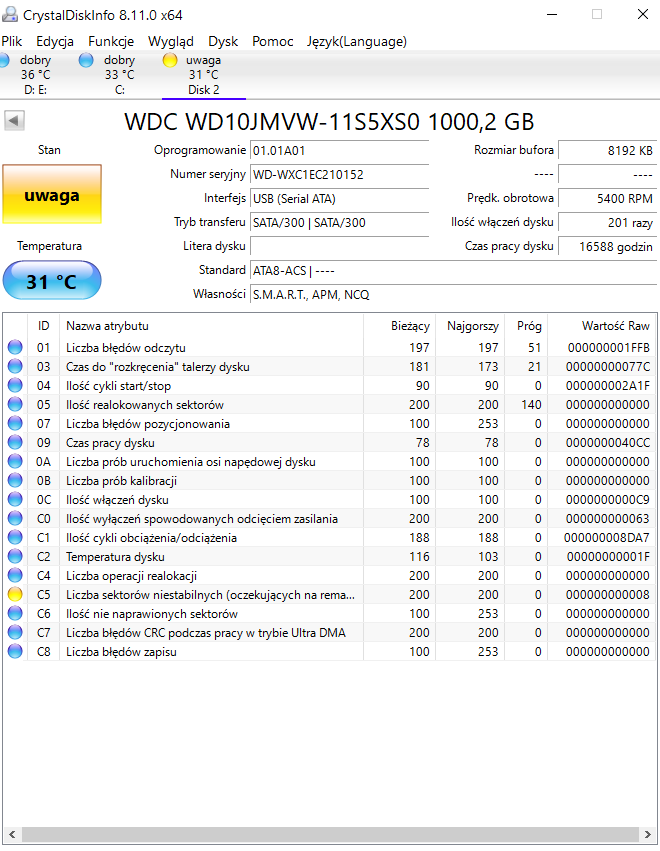660x851 pixels.
Task: Click status orb of attribute 01 row
Action: tap(15, 347)
